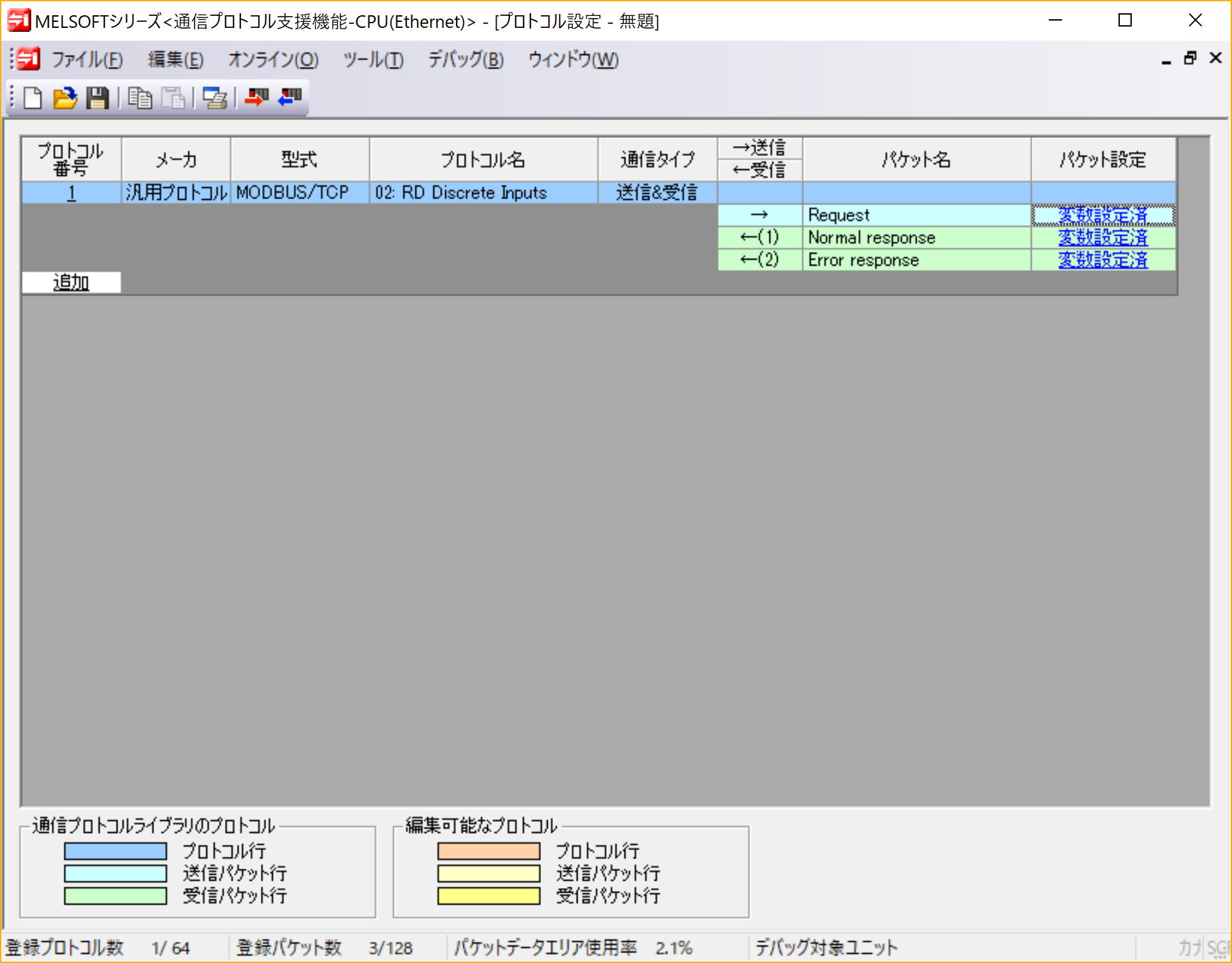The image size is (1232, 963).
Task: Click 変数設定済 link for Normal response
Action: 1103,238
